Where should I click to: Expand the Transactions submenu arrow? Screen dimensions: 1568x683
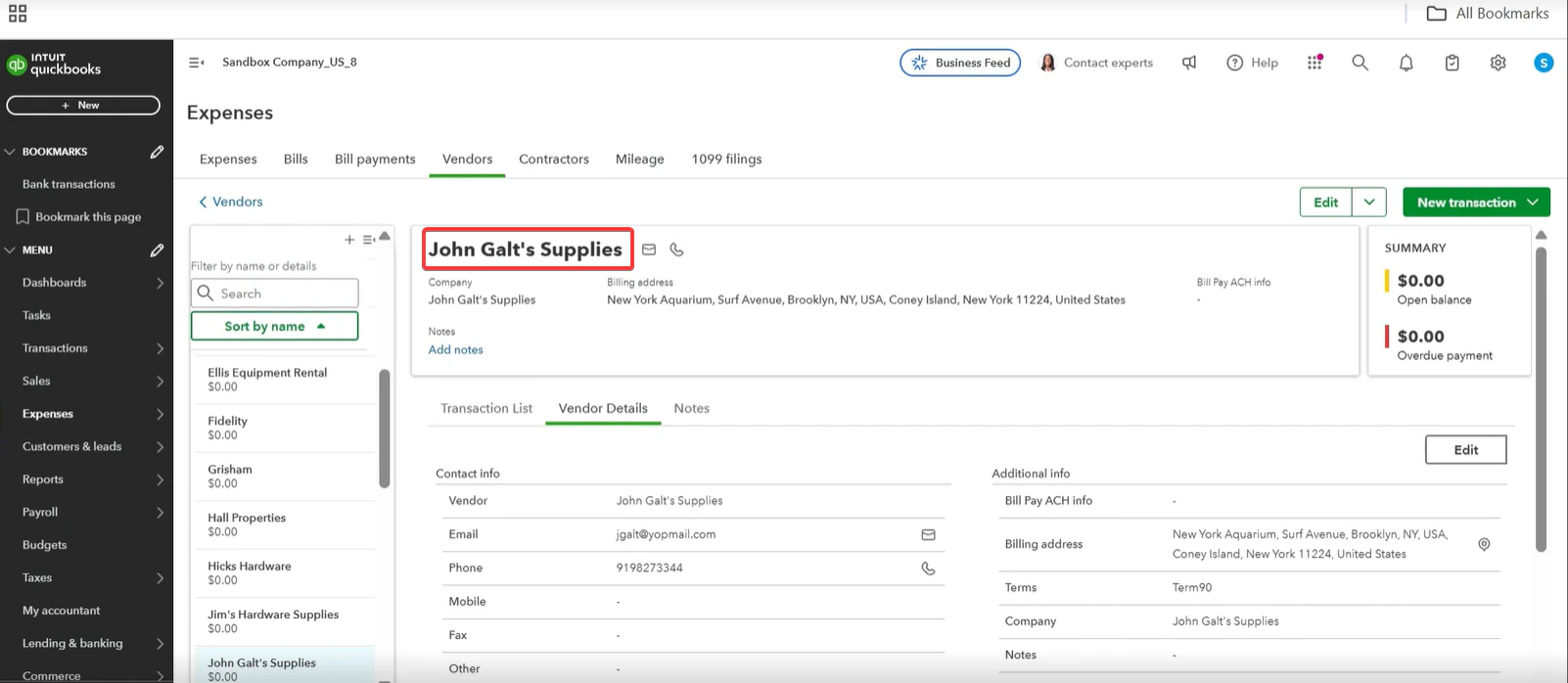160,348
